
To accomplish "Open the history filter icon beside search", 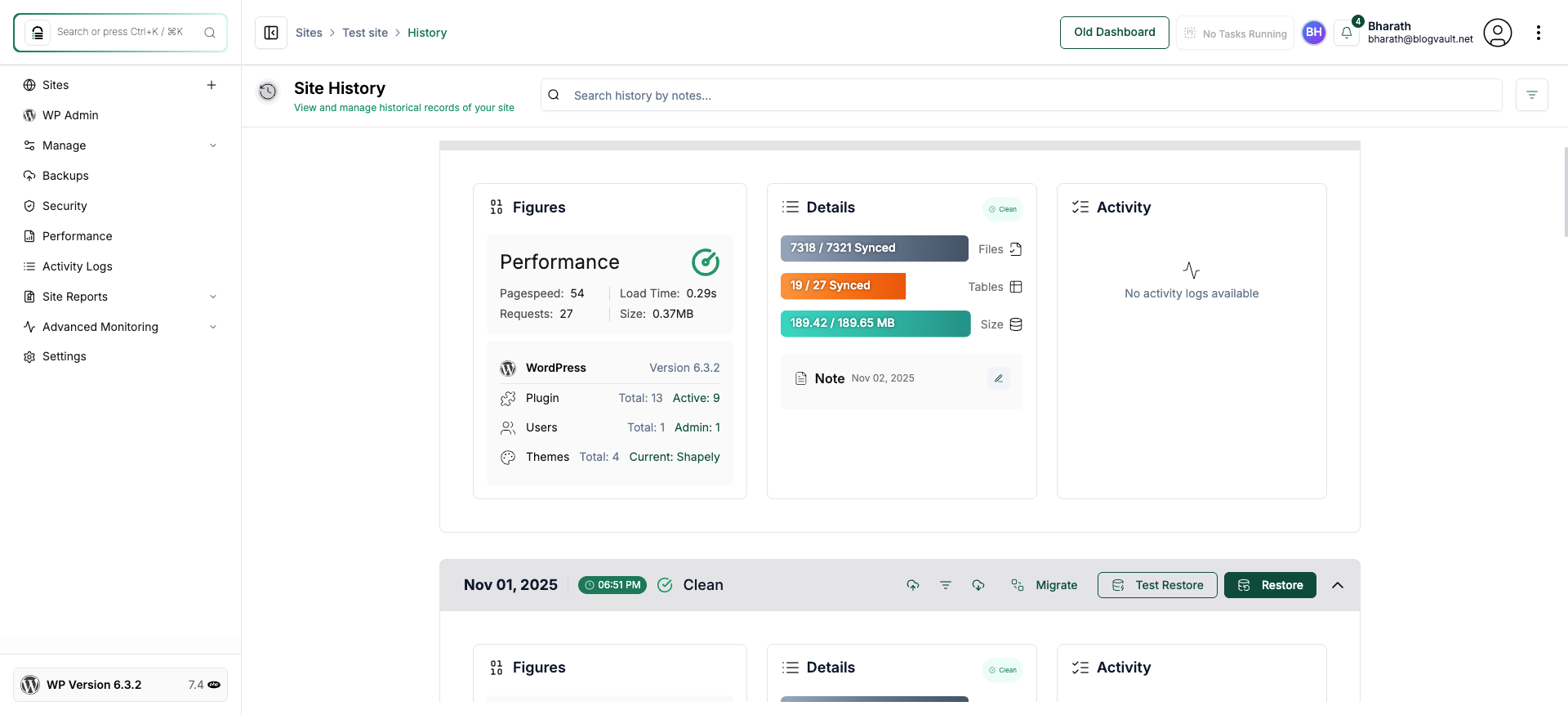I will [x=1532, y=95].
